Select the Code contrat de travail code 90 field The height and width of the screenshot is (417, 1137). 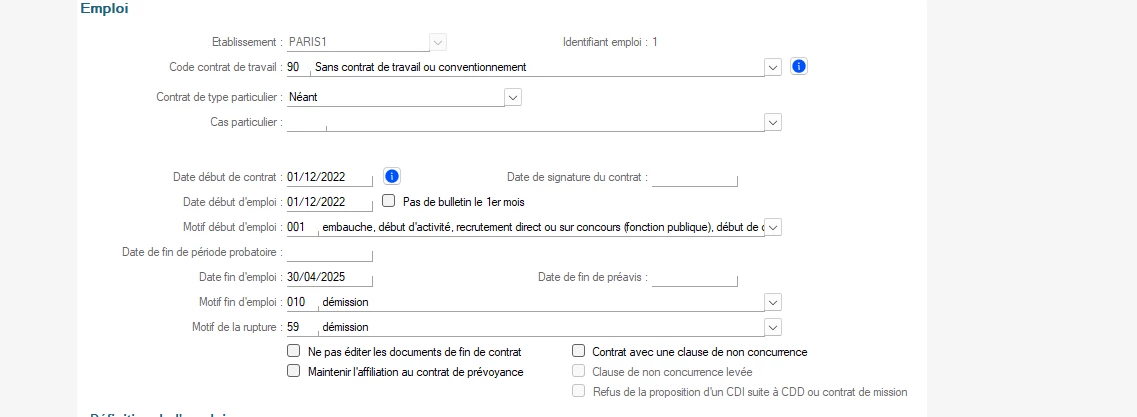(299, 67)
